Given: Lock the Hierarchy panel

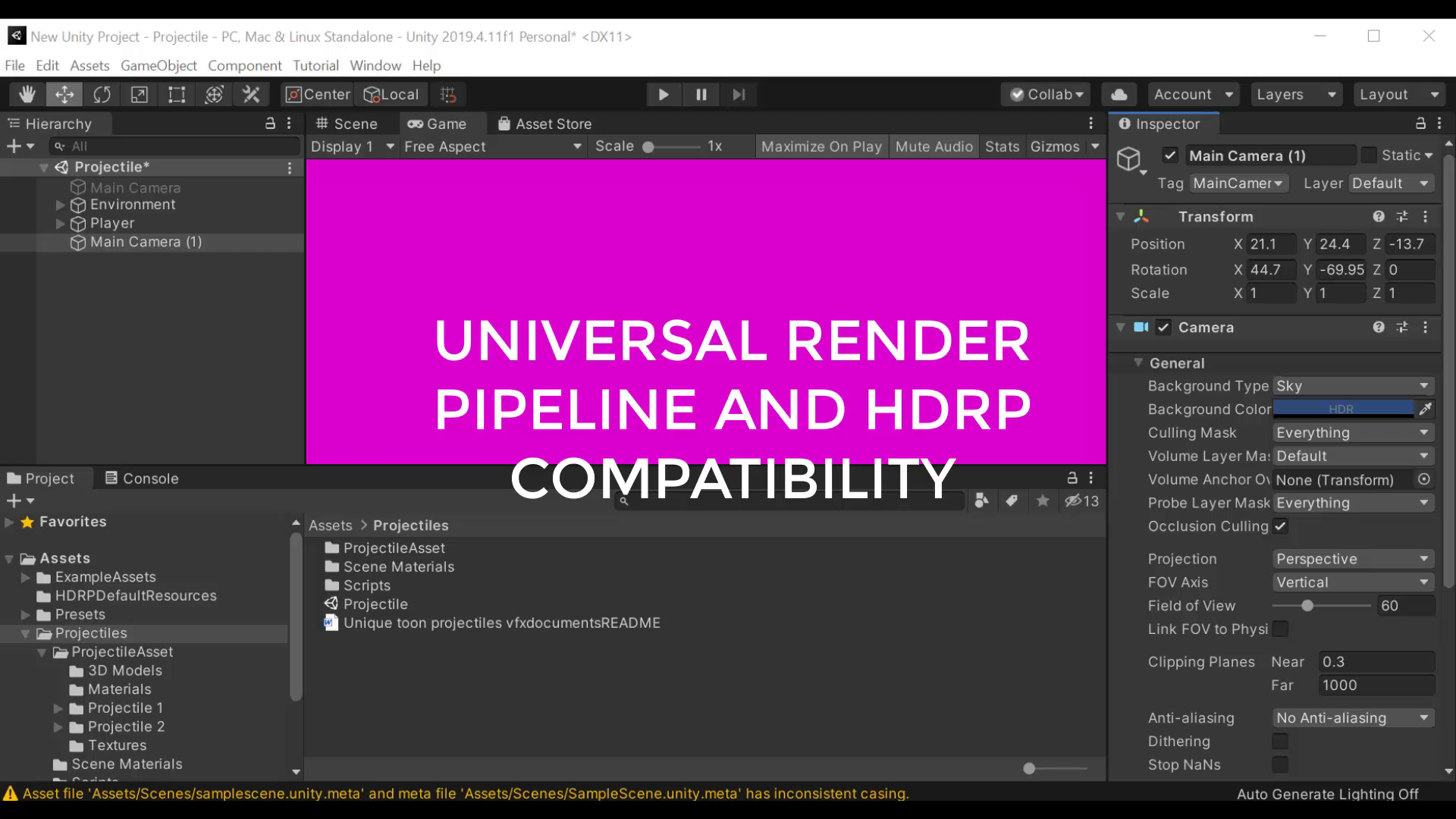Looking at the screenshot, I should coord(270,123).
